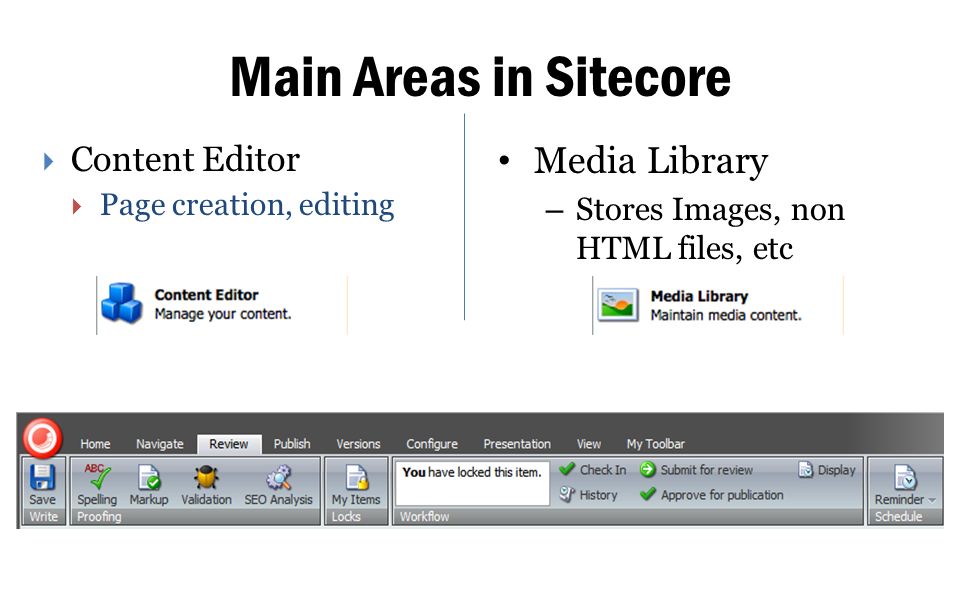Click the Content Editor blue cubes icon
The height and width of the screenshot is (600, 960).
coord(122,303)
